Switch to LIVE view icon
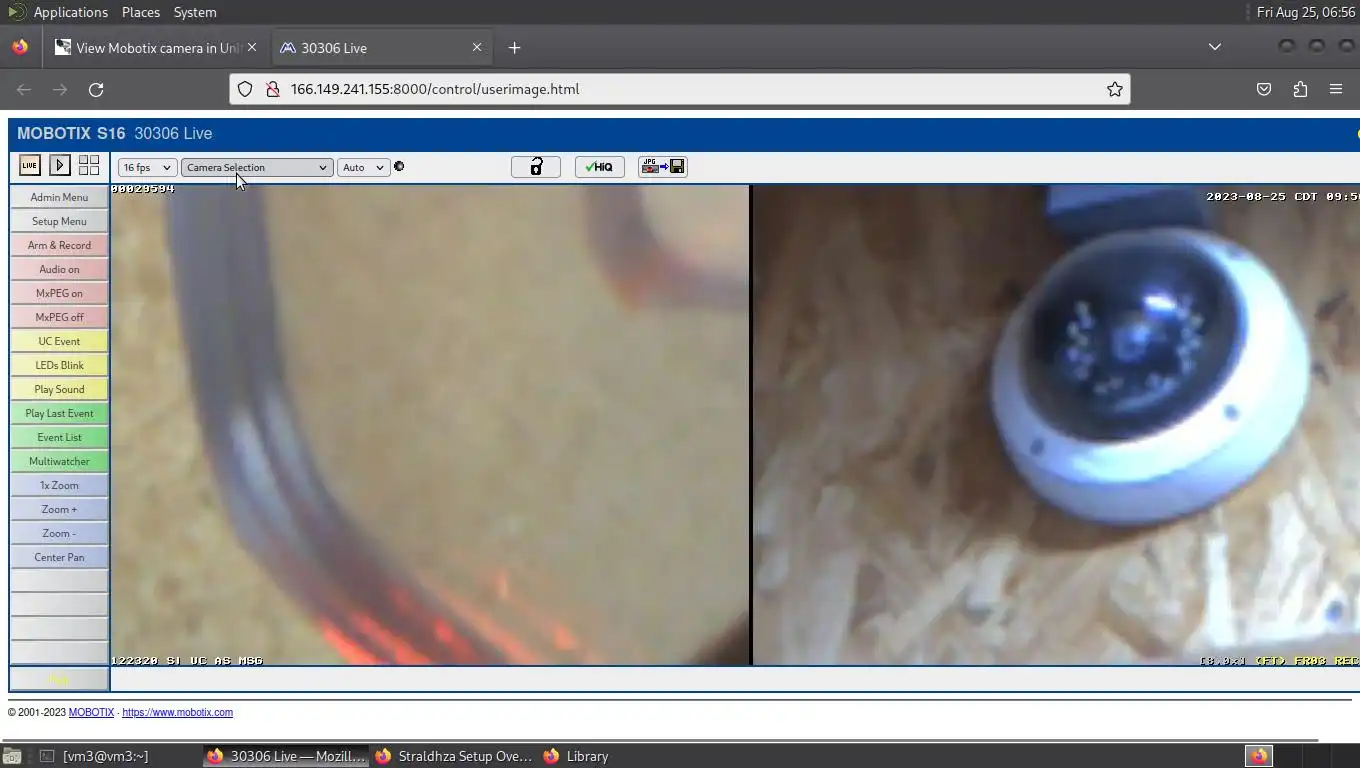The width and height of the screenshot is (1360, 768). tap(30, 165)
